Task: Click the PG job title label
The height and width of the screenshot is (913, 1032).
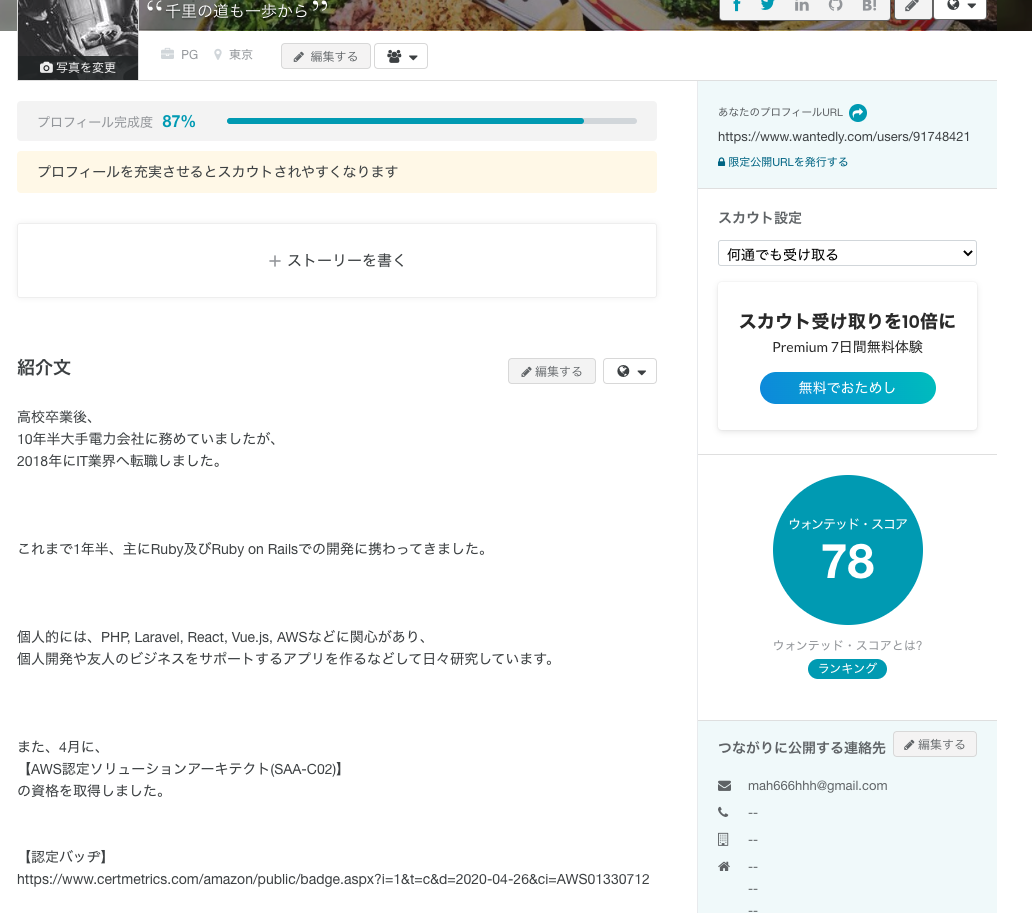Action: (189, 55)
